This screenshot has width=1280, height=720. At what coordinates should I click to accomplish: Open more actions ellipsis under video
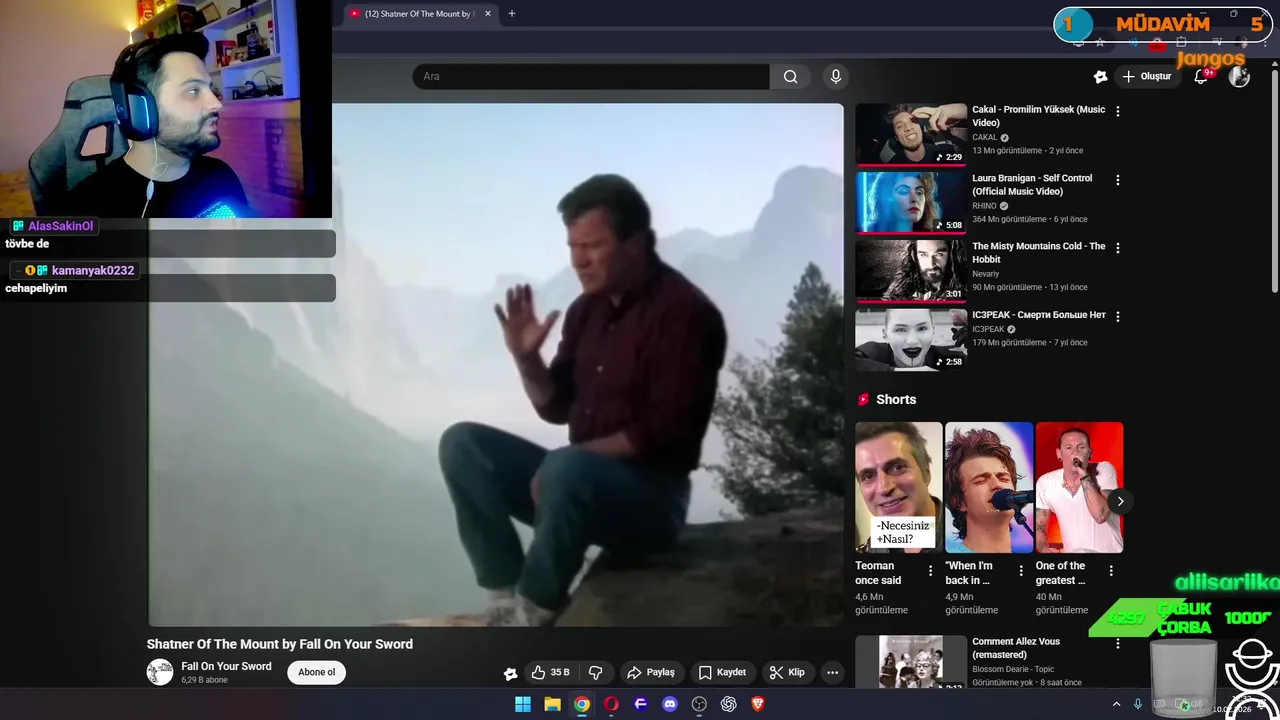(832, 672)
